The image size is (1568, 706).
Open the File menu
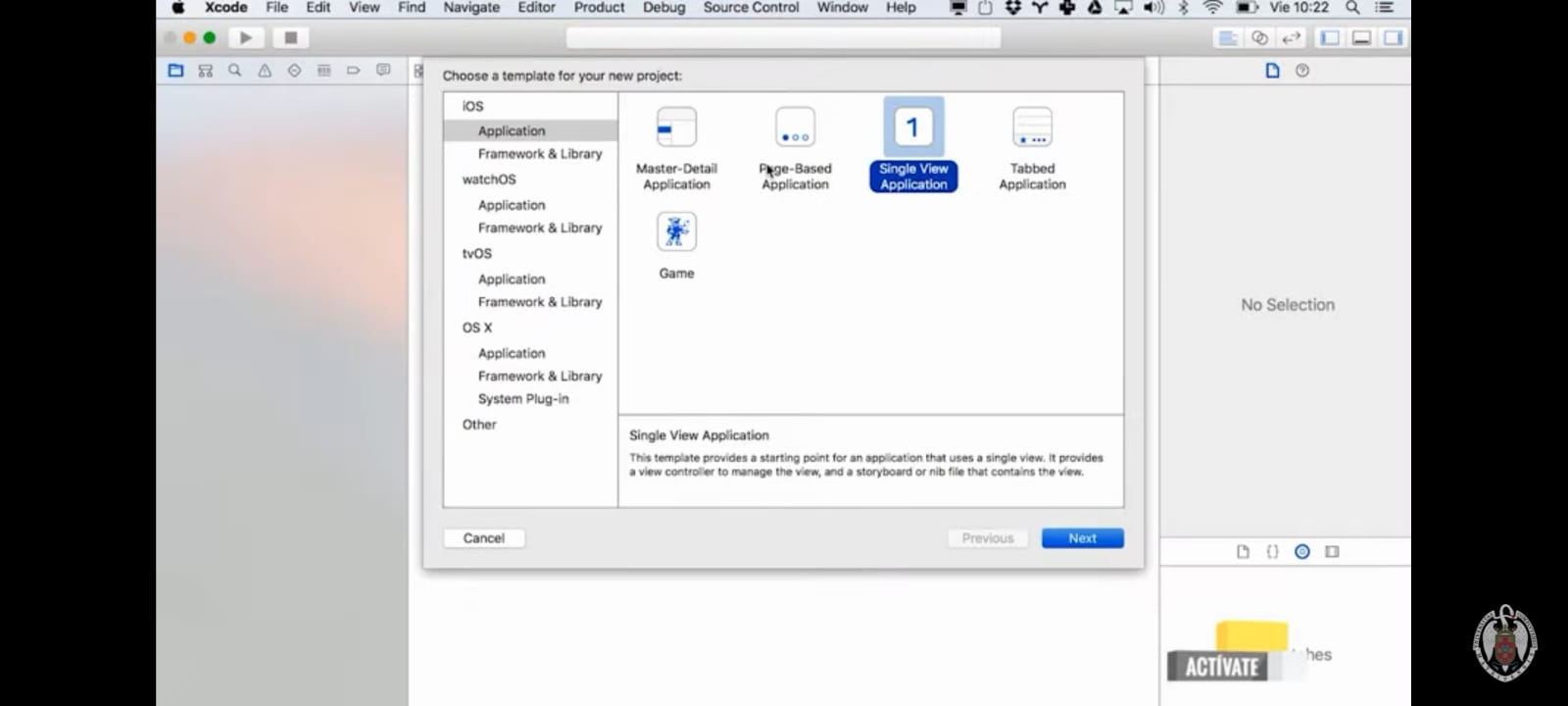click(x=277, y=8)
